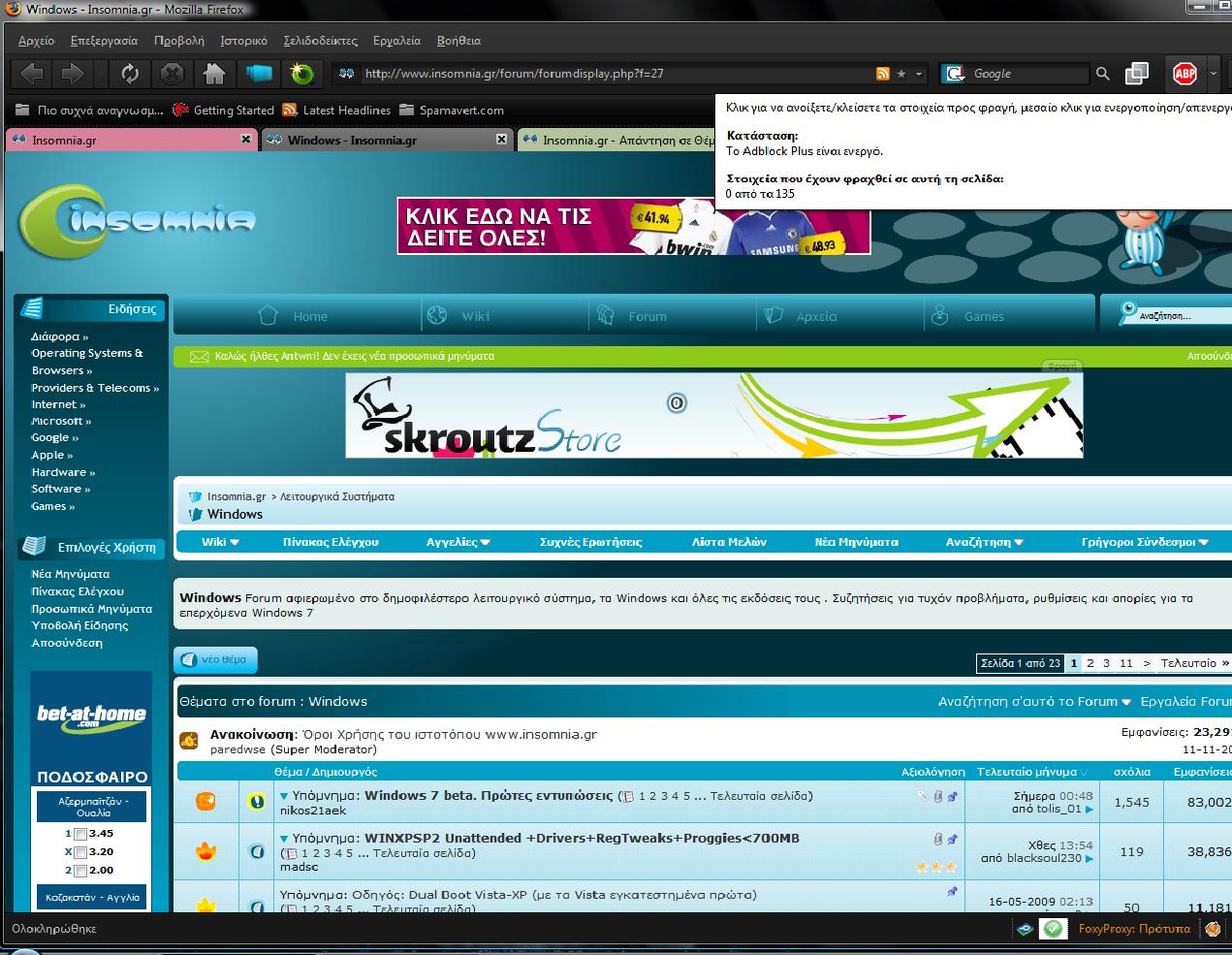Bookmark this page with the star icon
Screen dimensions: 1232x955
coord(902,74)
